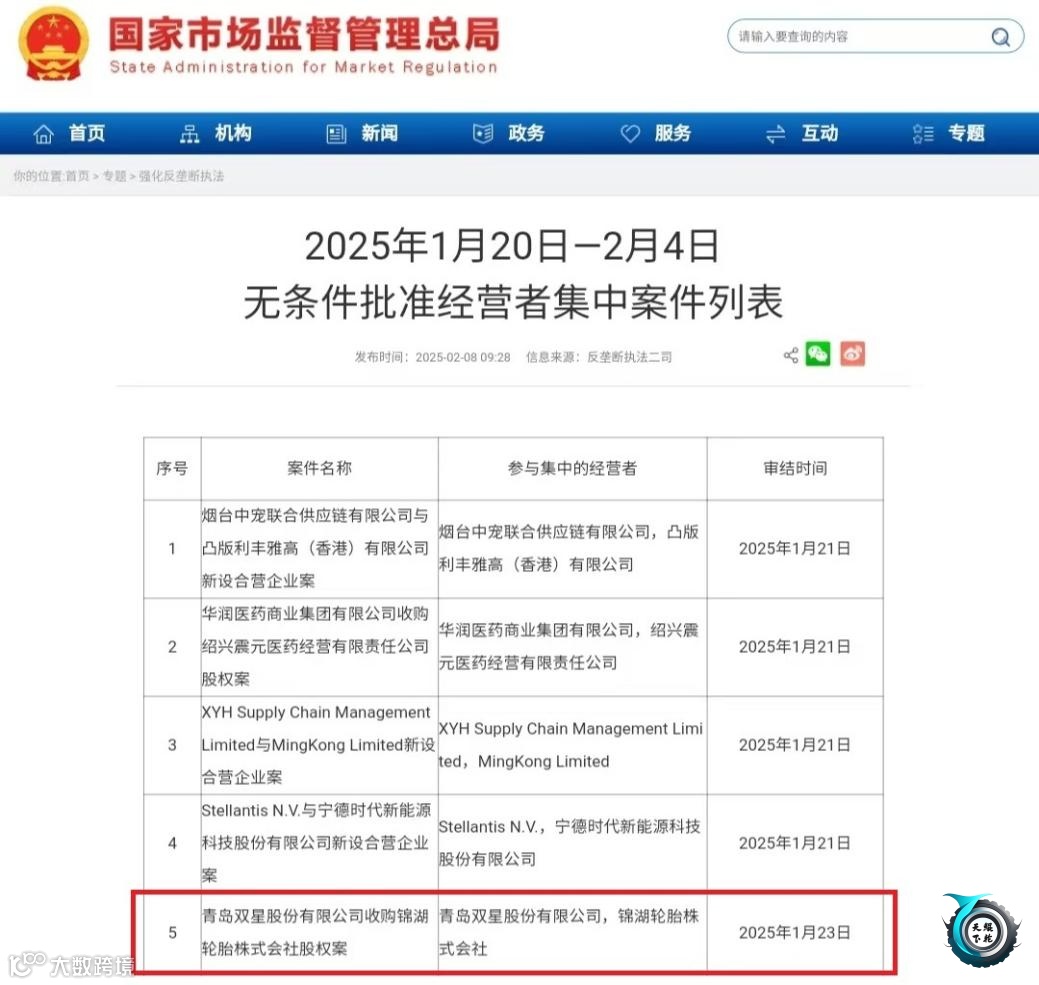Select case name 青岛双星股份有限公司收购锦湖轮胎
Screen dimensions: 1039x985
[x=315, y=932]
